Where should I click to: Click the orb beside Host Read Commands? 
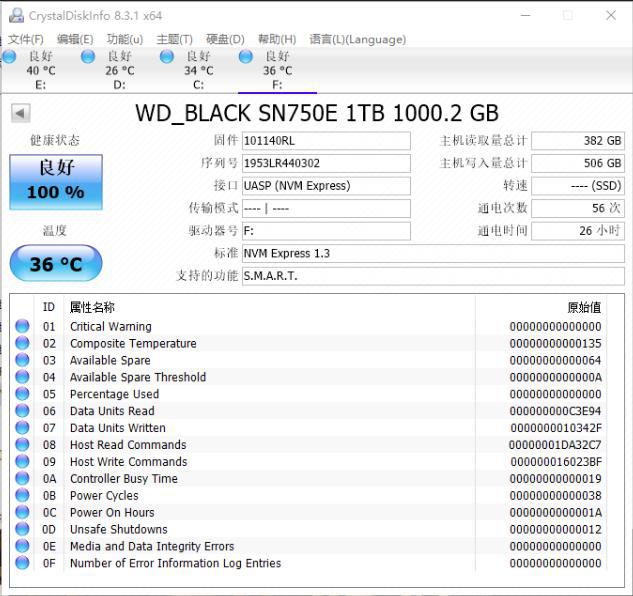coord(22,444)
